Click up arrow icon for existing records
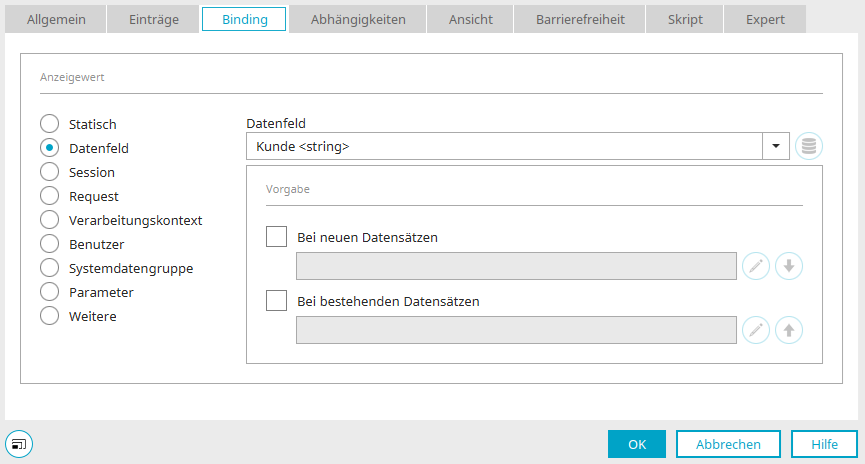The image size is (865, 464). pos(789,330)
